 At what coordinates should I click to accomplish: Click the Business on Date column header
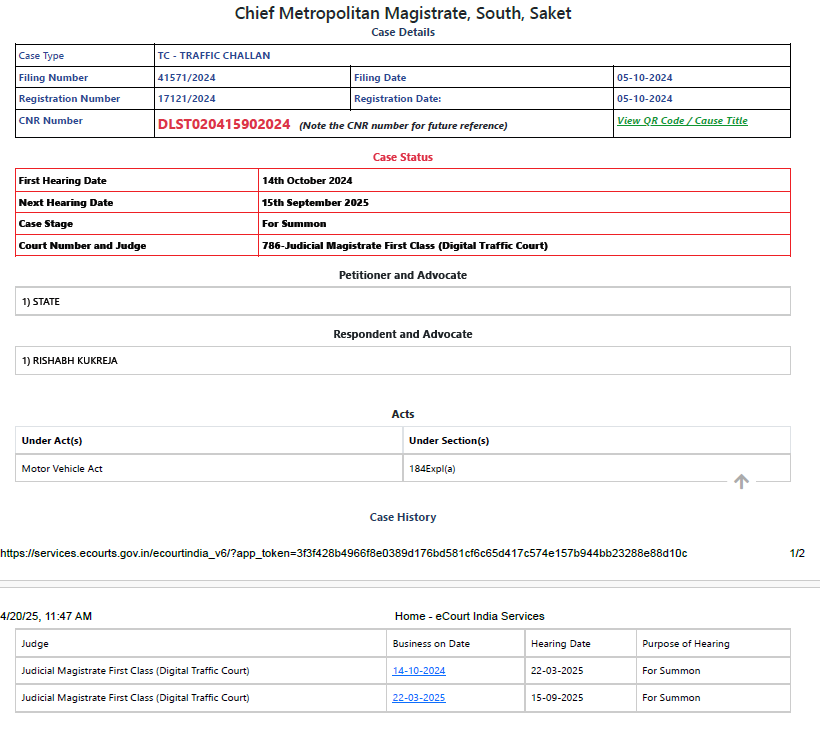click(431, 644)
